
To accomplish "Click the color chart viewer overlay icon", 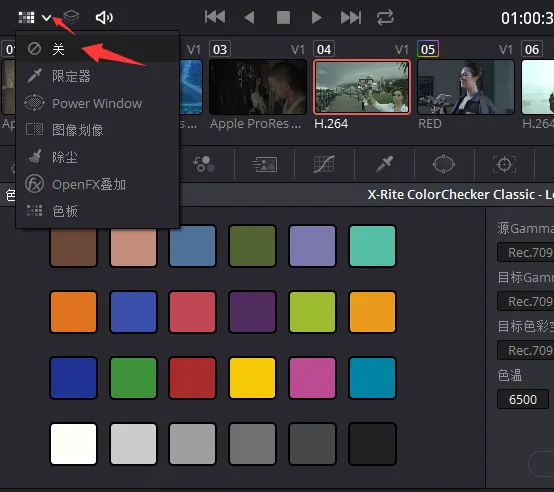I will (x=26, y=17).
